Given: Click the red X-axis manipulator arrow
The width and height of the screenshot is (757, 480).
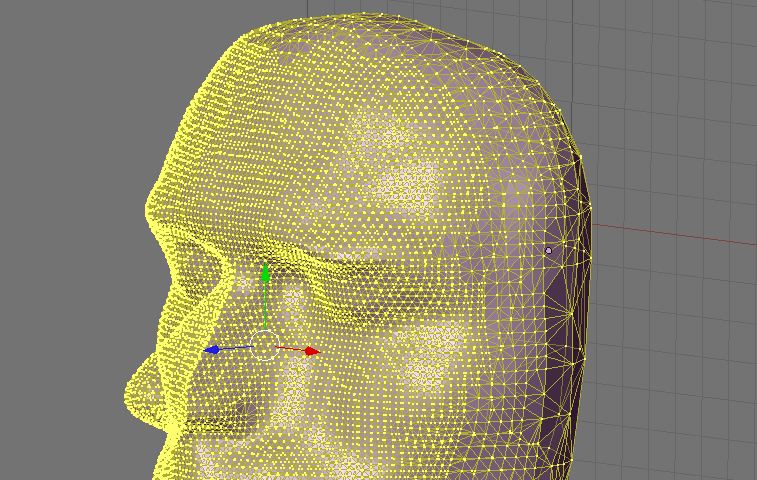Looking at the screenshot, I should 311,351.
